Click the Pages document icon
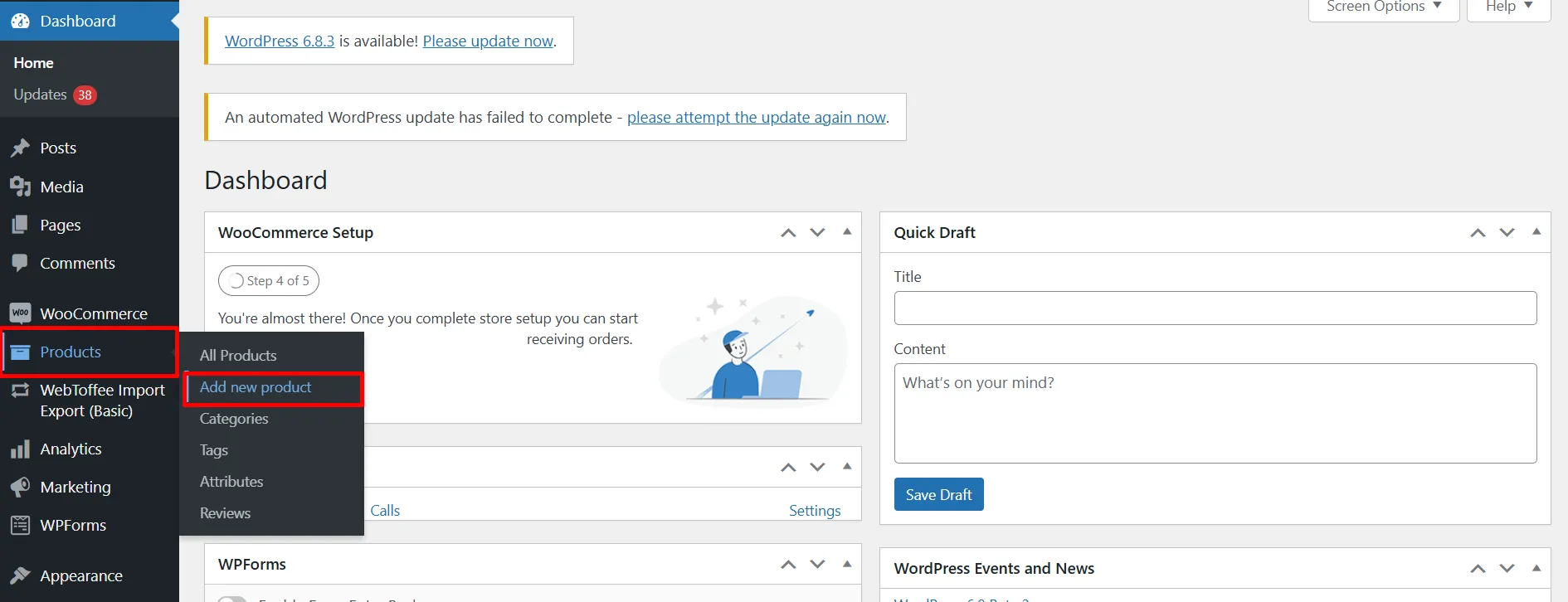Image resolution: width=1568 pixels, height=602 pixels. pyautogui.click(x=20, y=225)
